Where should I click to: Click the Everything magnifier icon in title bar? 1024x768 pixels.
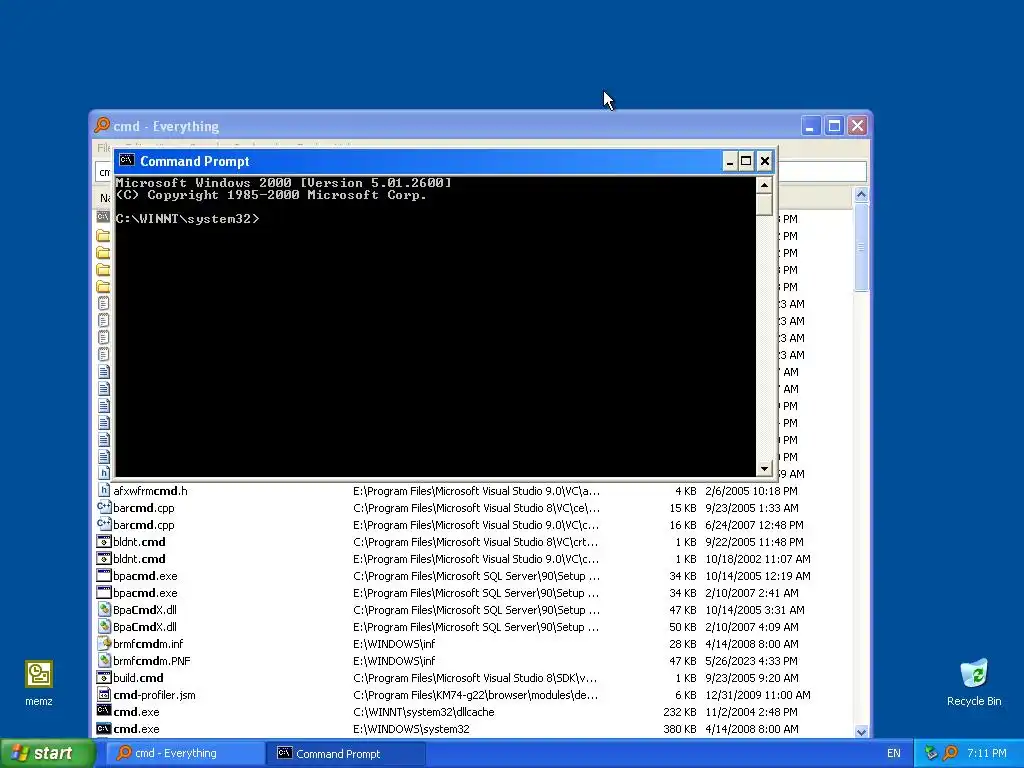(102, 125)
